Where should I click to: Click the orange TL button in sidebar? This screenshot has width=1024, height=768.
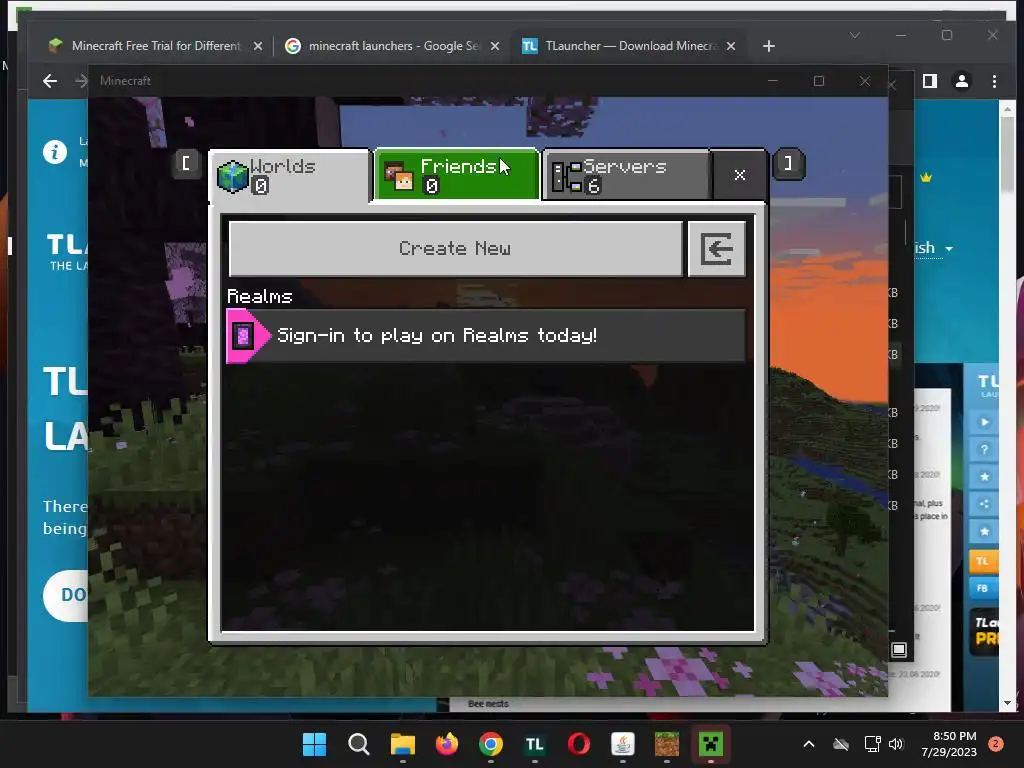point(983,562)
